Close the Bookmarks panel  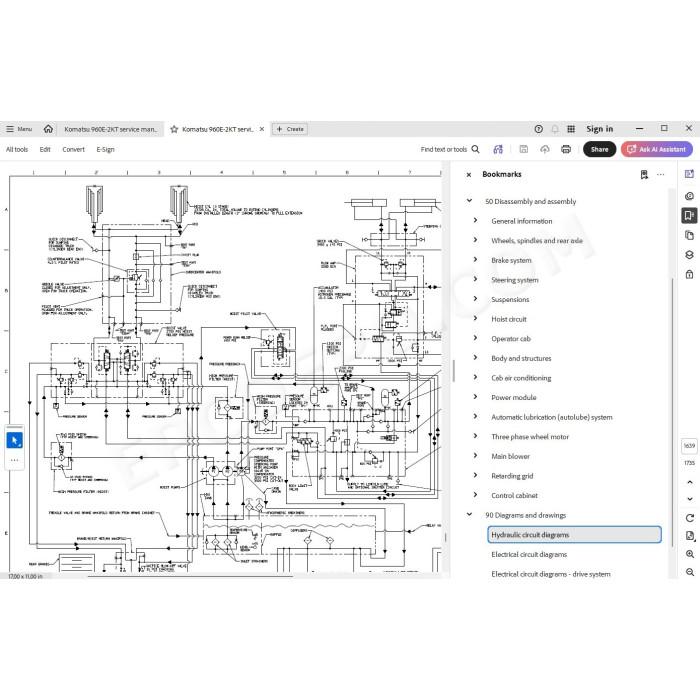[469, 175]
